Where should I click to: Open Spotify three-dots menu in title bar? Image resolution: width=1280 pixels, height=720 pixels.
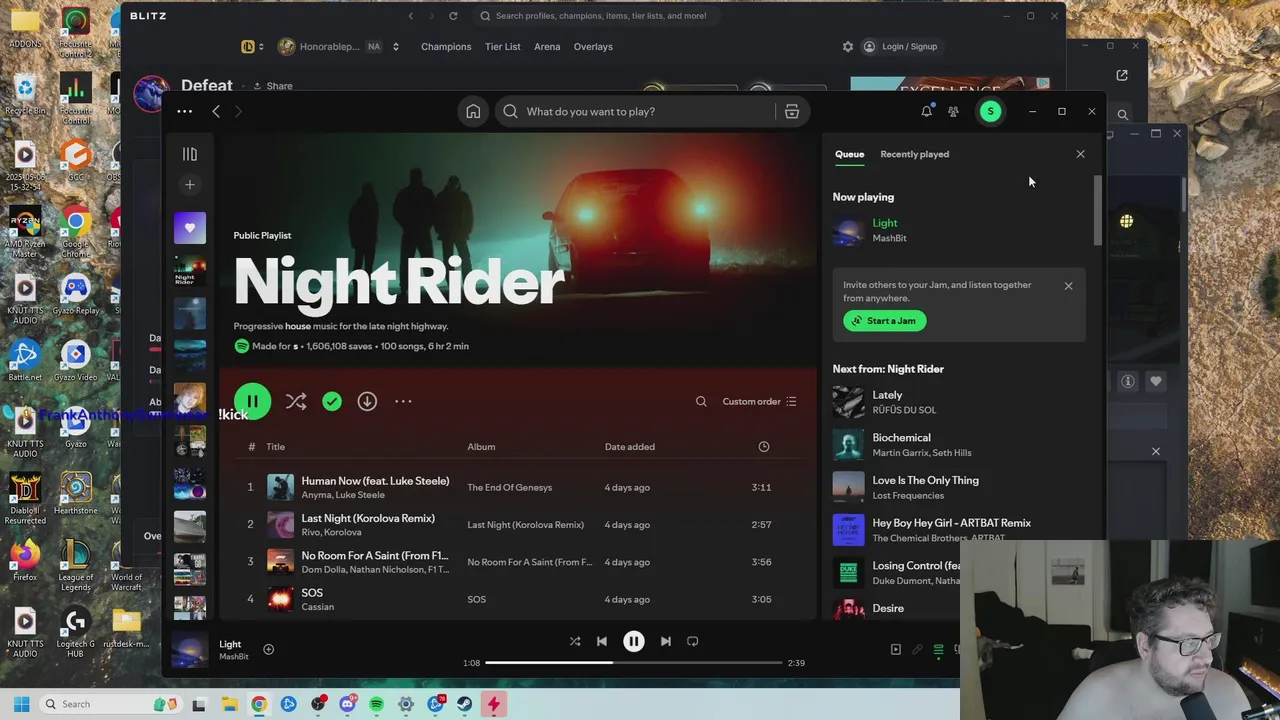point(184,111)
